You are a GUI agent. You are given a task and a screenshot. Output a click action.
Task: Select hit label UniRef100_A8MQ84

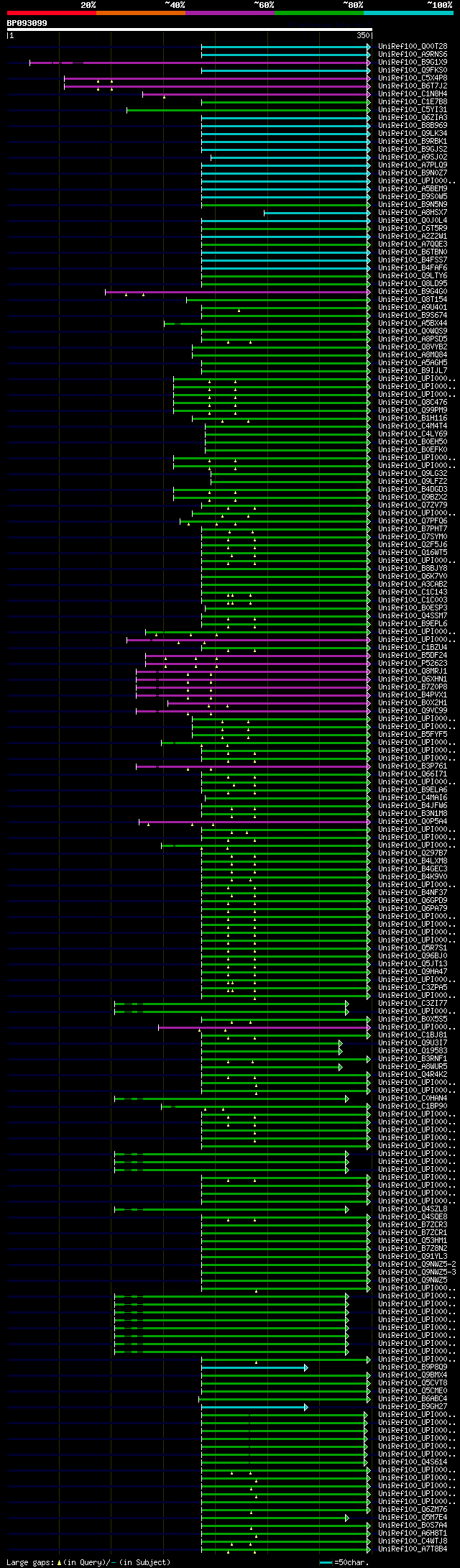tap(413, 354)
